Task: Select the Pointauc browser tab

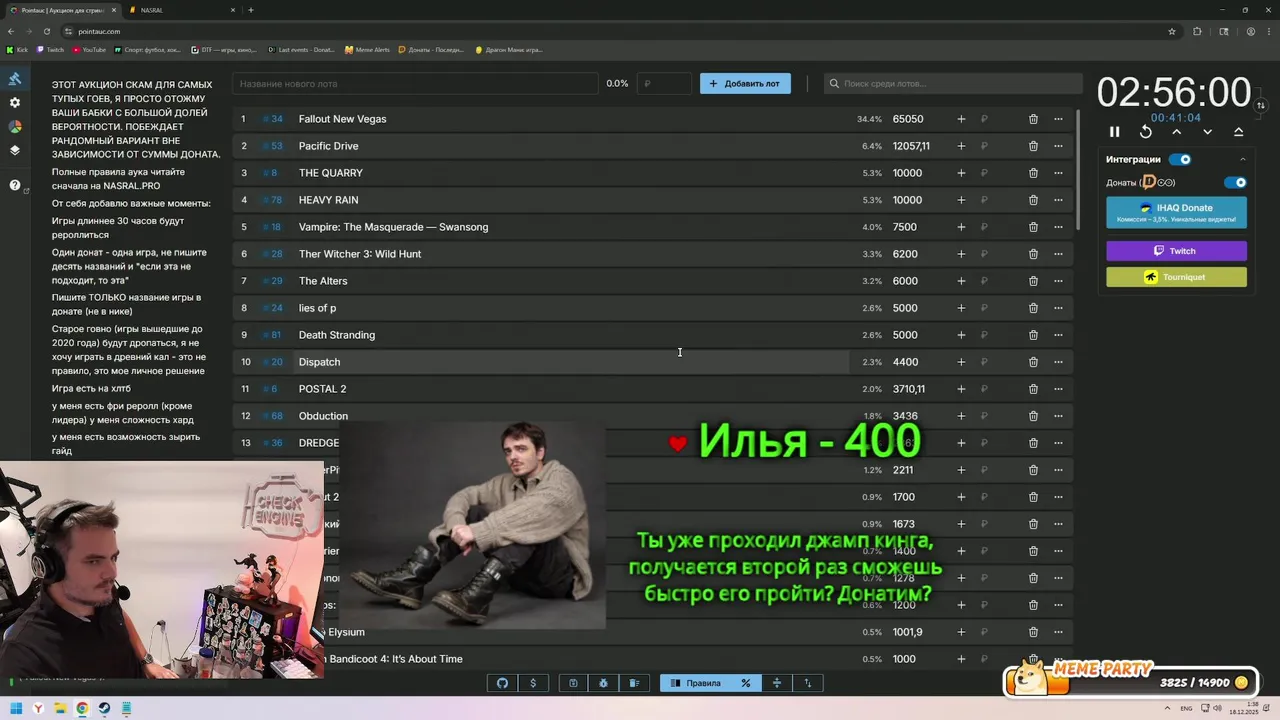Action: pyautogui.click(x=62, y=10)
